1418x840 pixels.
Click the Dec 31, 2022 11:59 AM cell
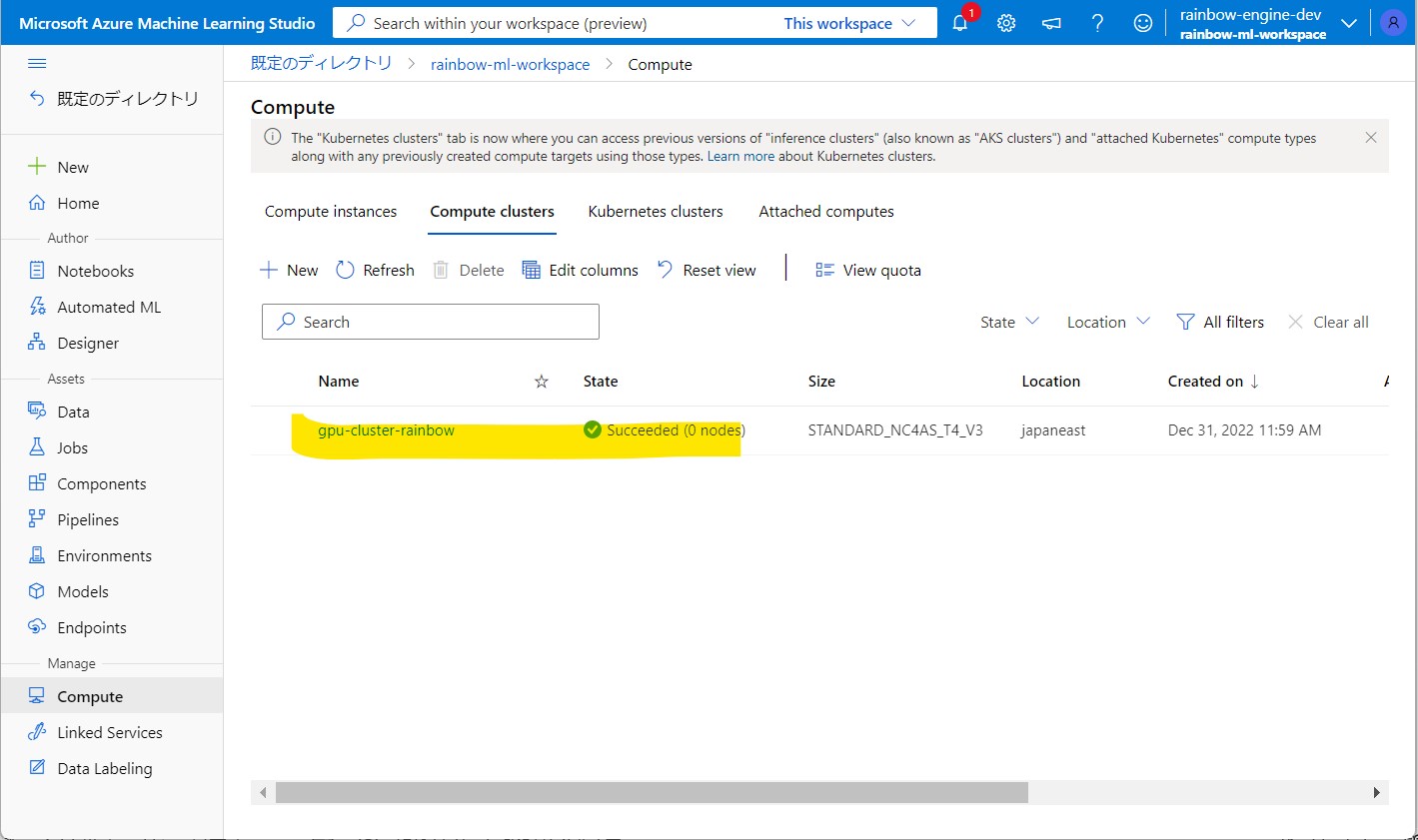coord(1244,430)
